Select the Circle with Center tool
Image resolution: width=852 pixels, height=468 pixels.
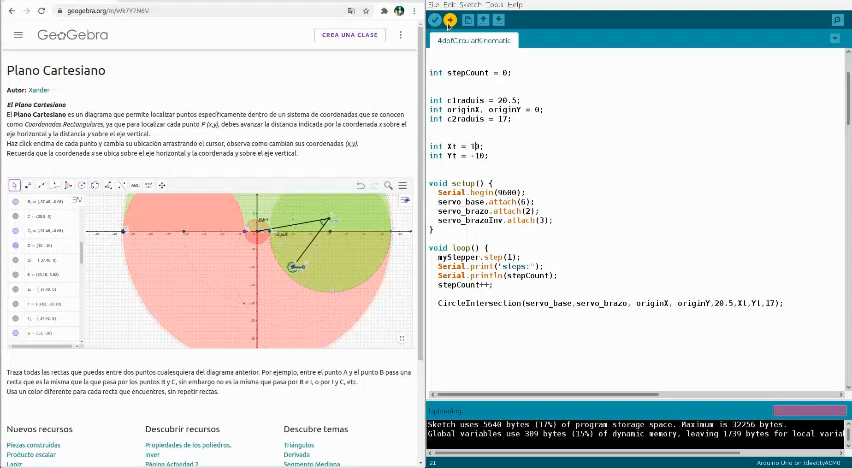click(82, 185)
